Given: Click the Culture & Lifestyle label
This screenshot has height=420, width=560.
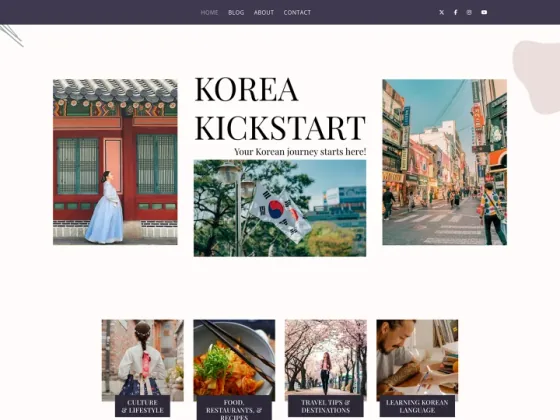Looking at the screenshot, I should click(x=142, y=406).
